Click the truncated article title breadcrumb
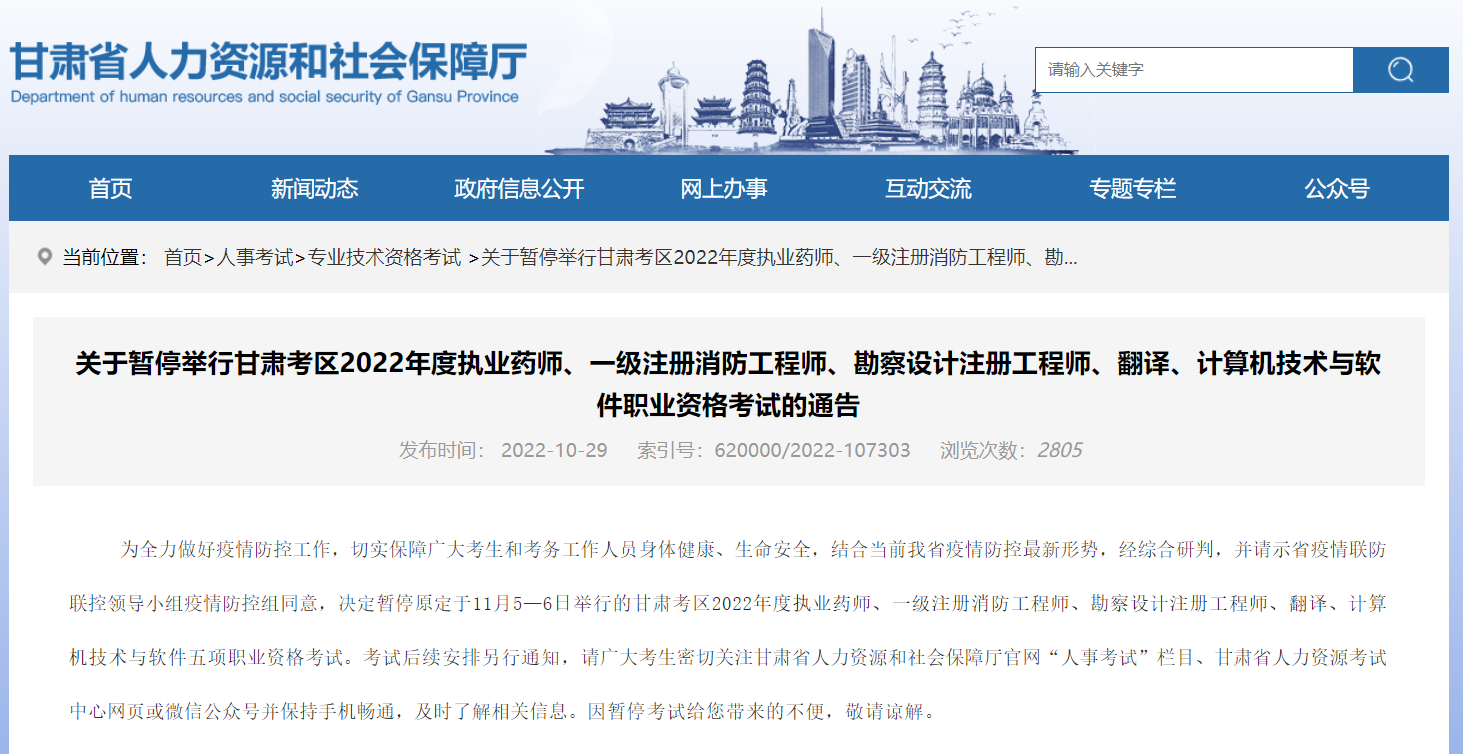 [779, 257]
